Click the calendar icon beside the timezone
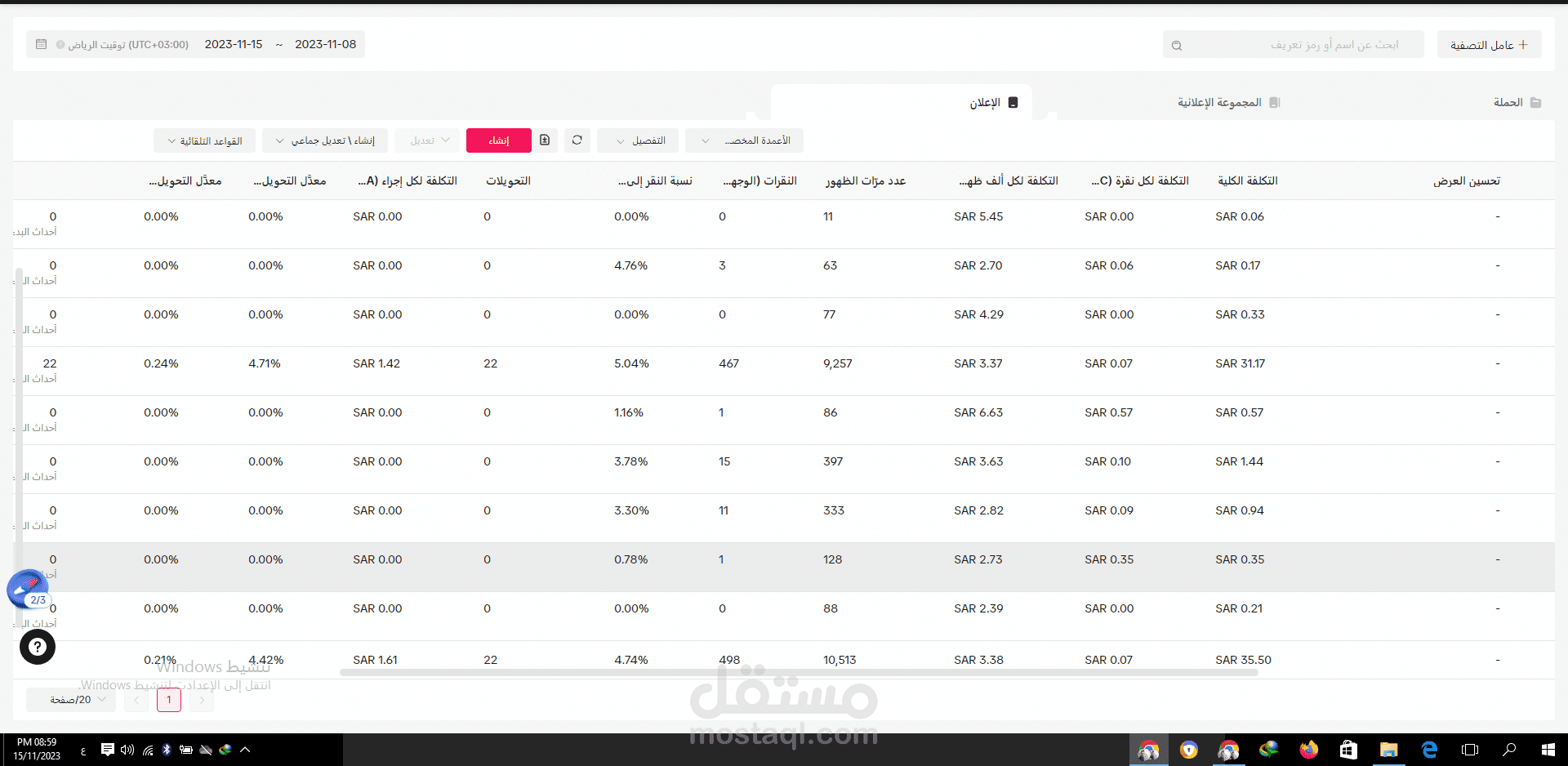1568x766 pixels. (x=42, y=44)
